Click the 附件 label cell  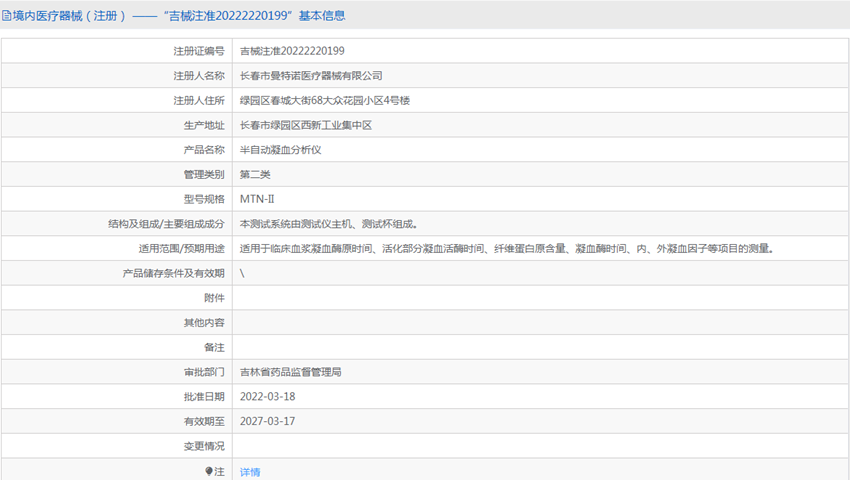coord(117,298)
